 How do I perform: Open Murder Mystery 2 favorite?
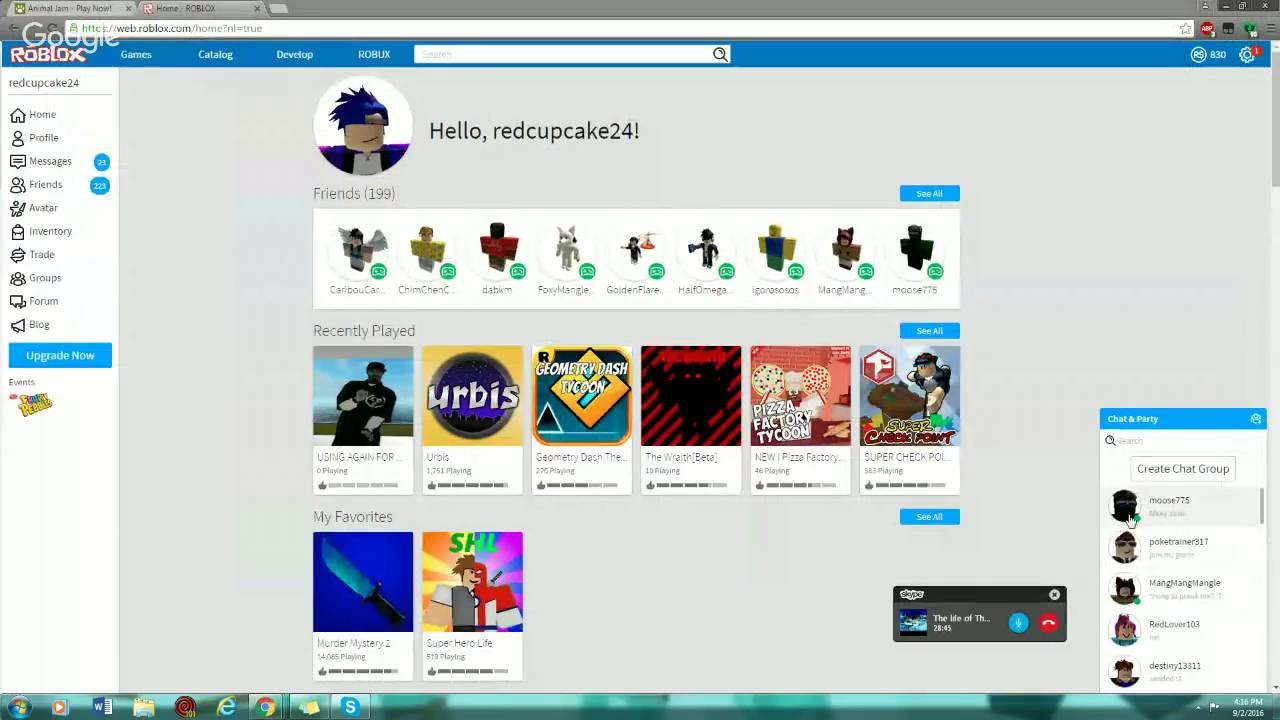coord(363,582)
